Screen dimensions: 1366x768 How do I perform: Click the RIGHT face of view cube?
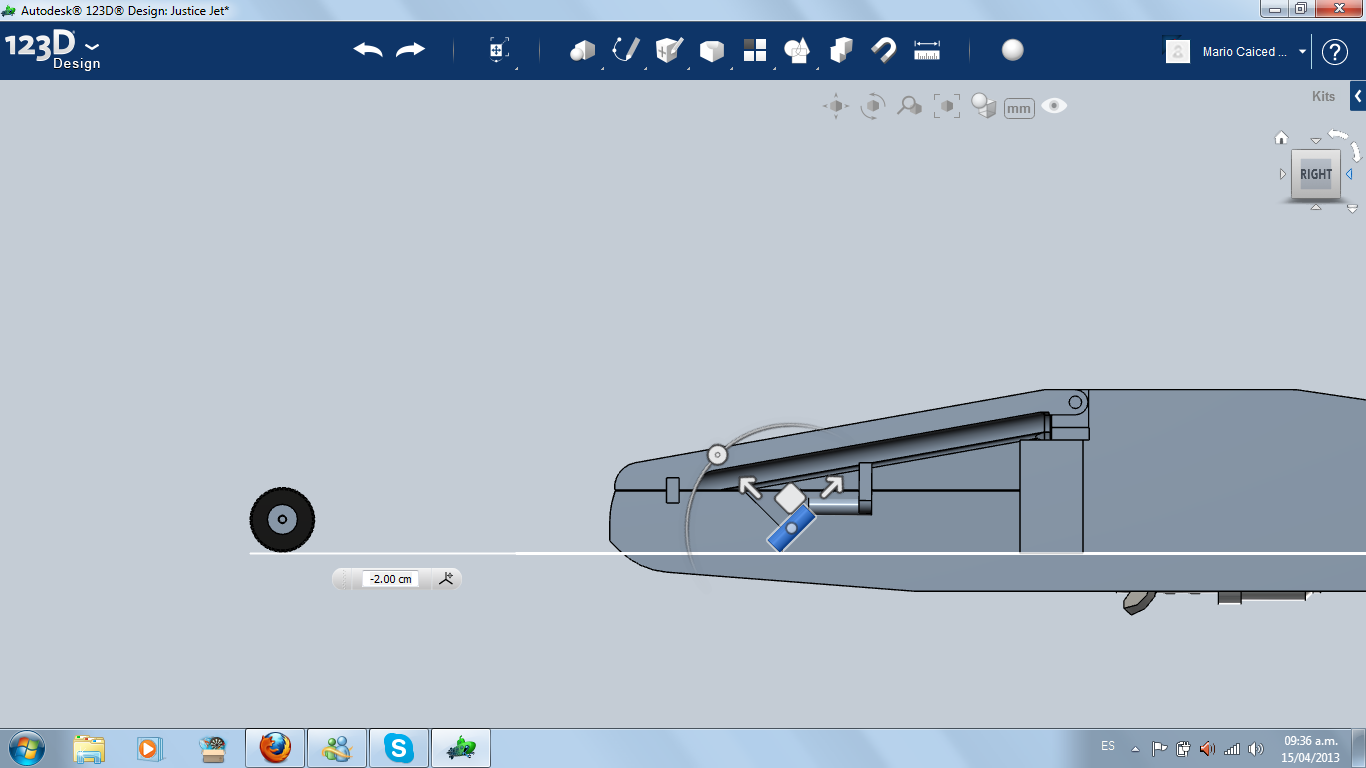tap(1316, 174)
